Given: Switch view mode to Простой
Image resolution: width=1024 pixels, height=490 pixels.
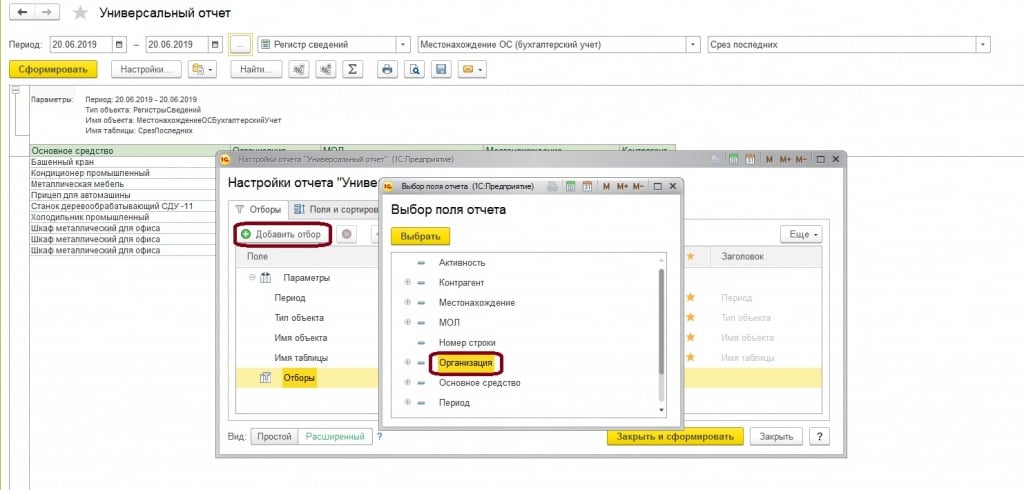Looking at the screenshot, I should (274, 437).
